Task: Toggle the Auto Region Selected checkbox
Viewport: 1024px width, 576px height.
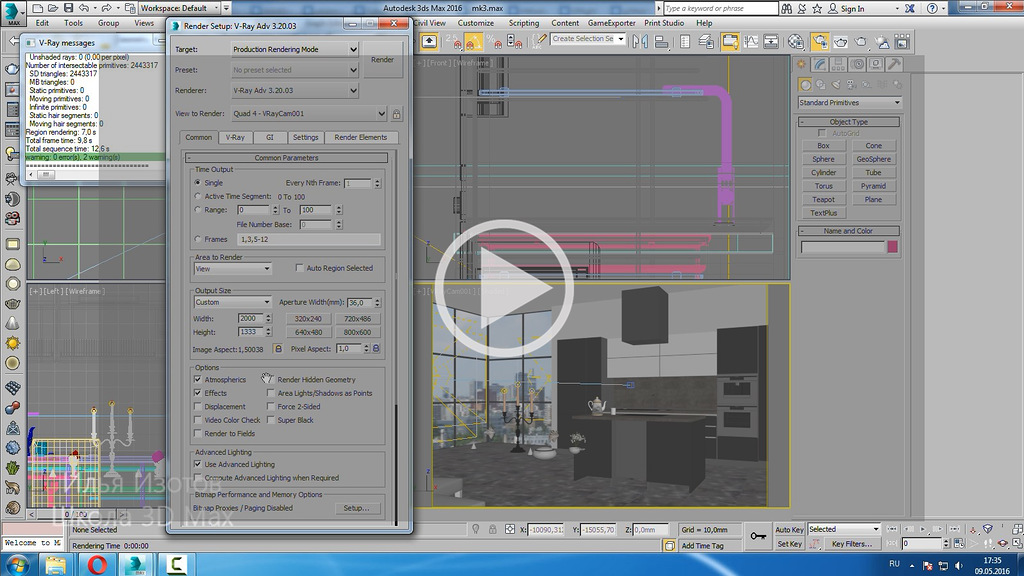Action: pyautogui.click(x=300, y=268)
